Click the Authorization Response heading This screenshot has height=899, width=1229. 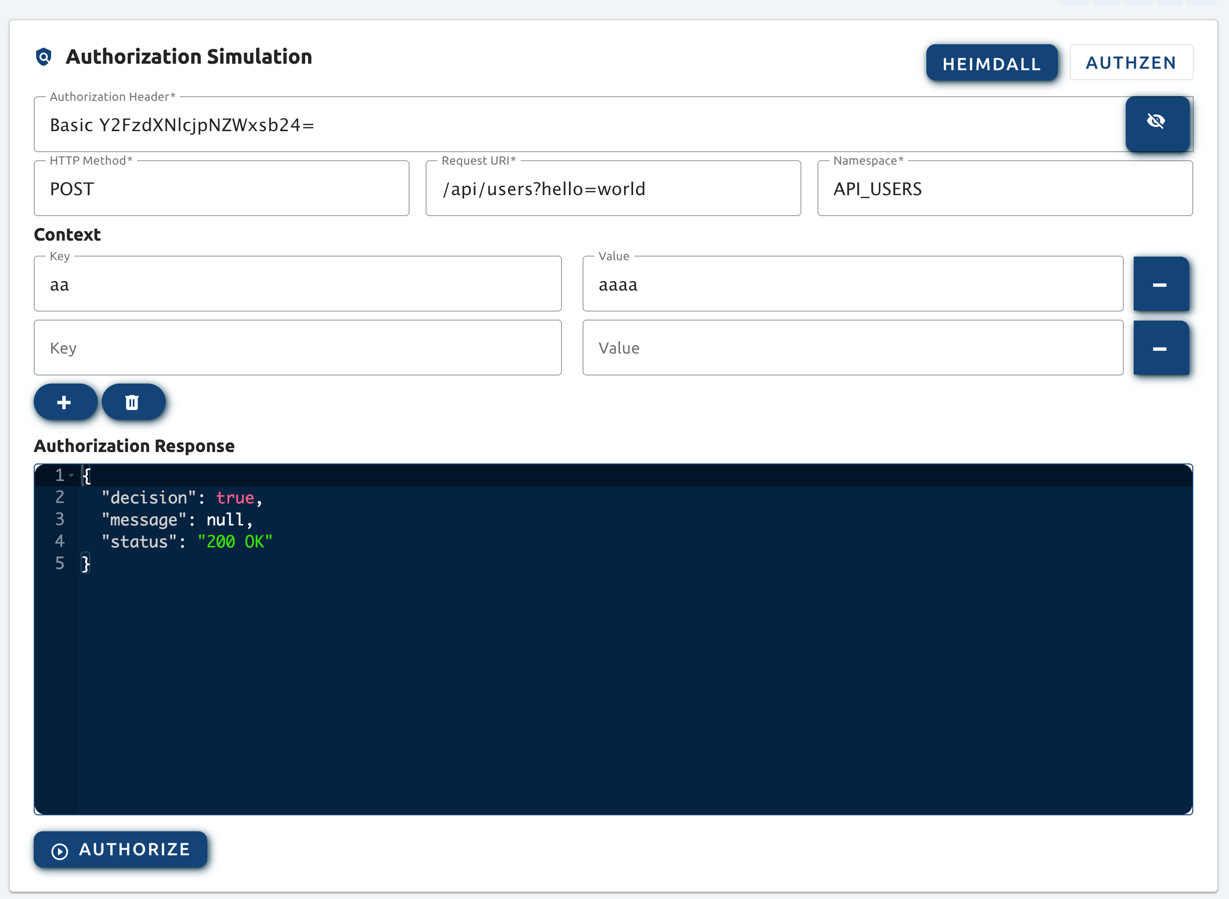pos(134,446)
